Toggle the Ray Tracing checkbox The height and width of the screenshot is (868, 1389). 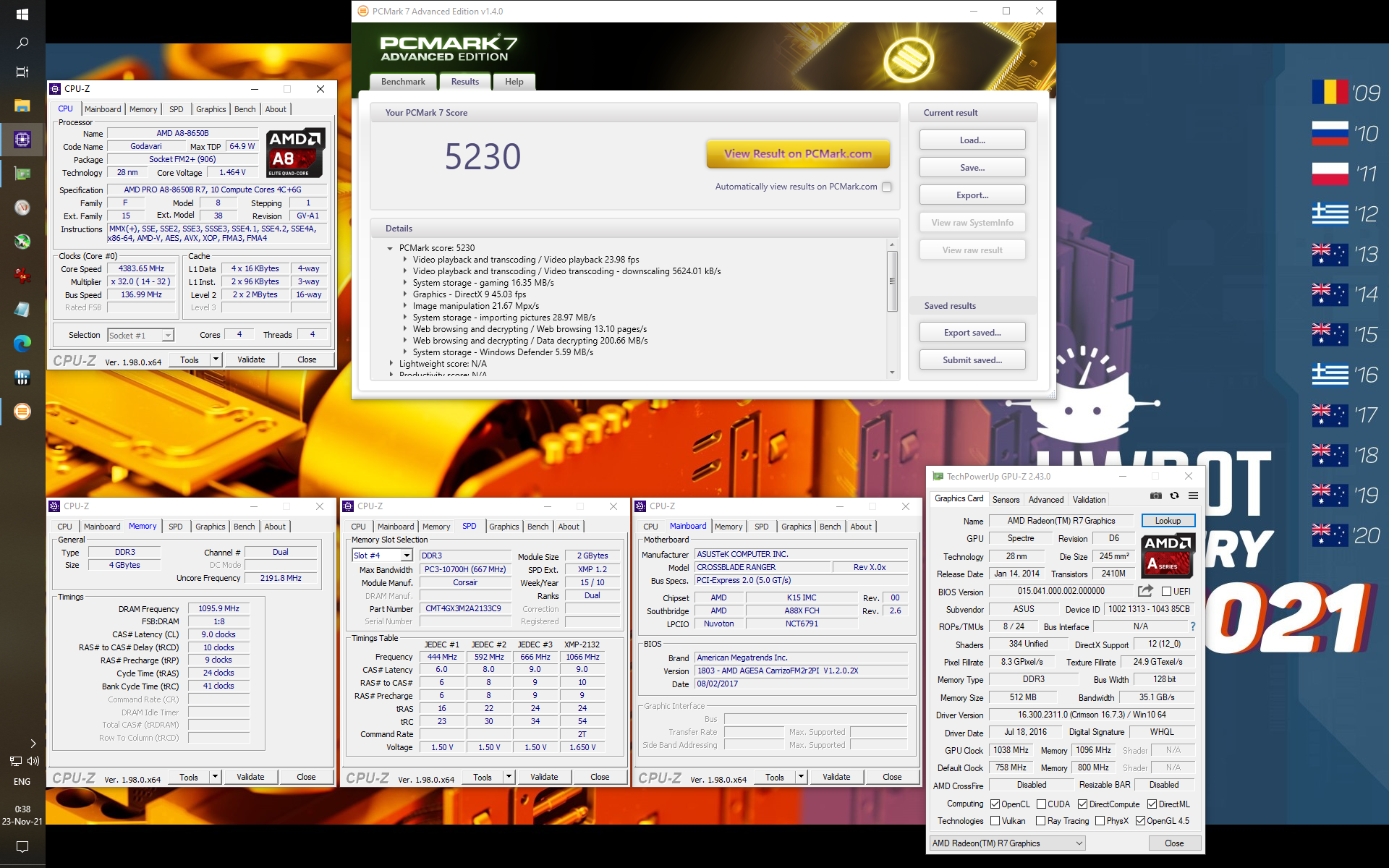pos(1041,821)
